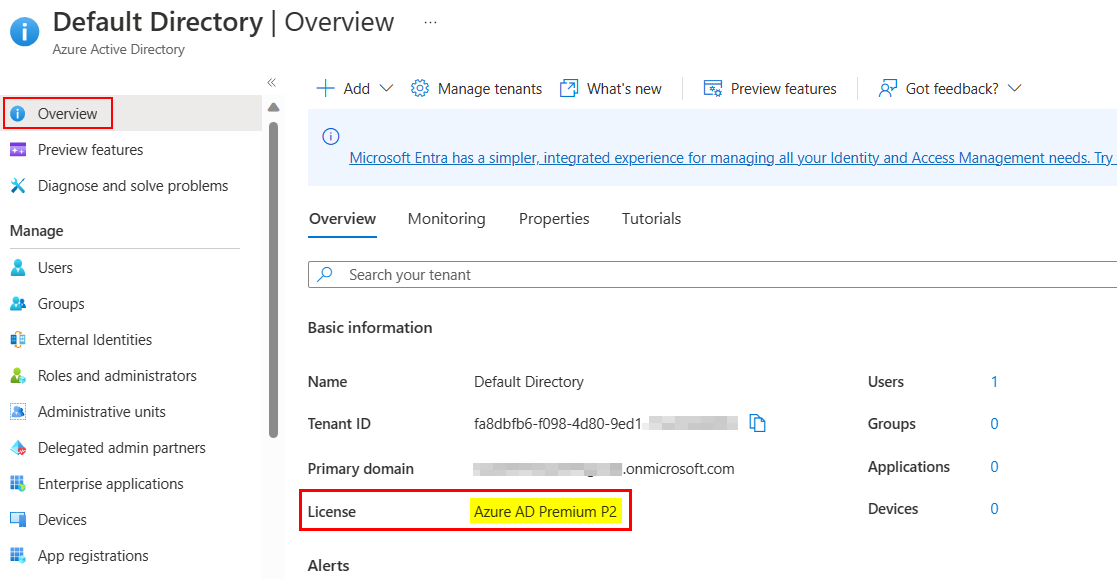Click the Add toolbar button label
Image resolution: width=1117 pixels, height=579 pixels.
[356, 89]
